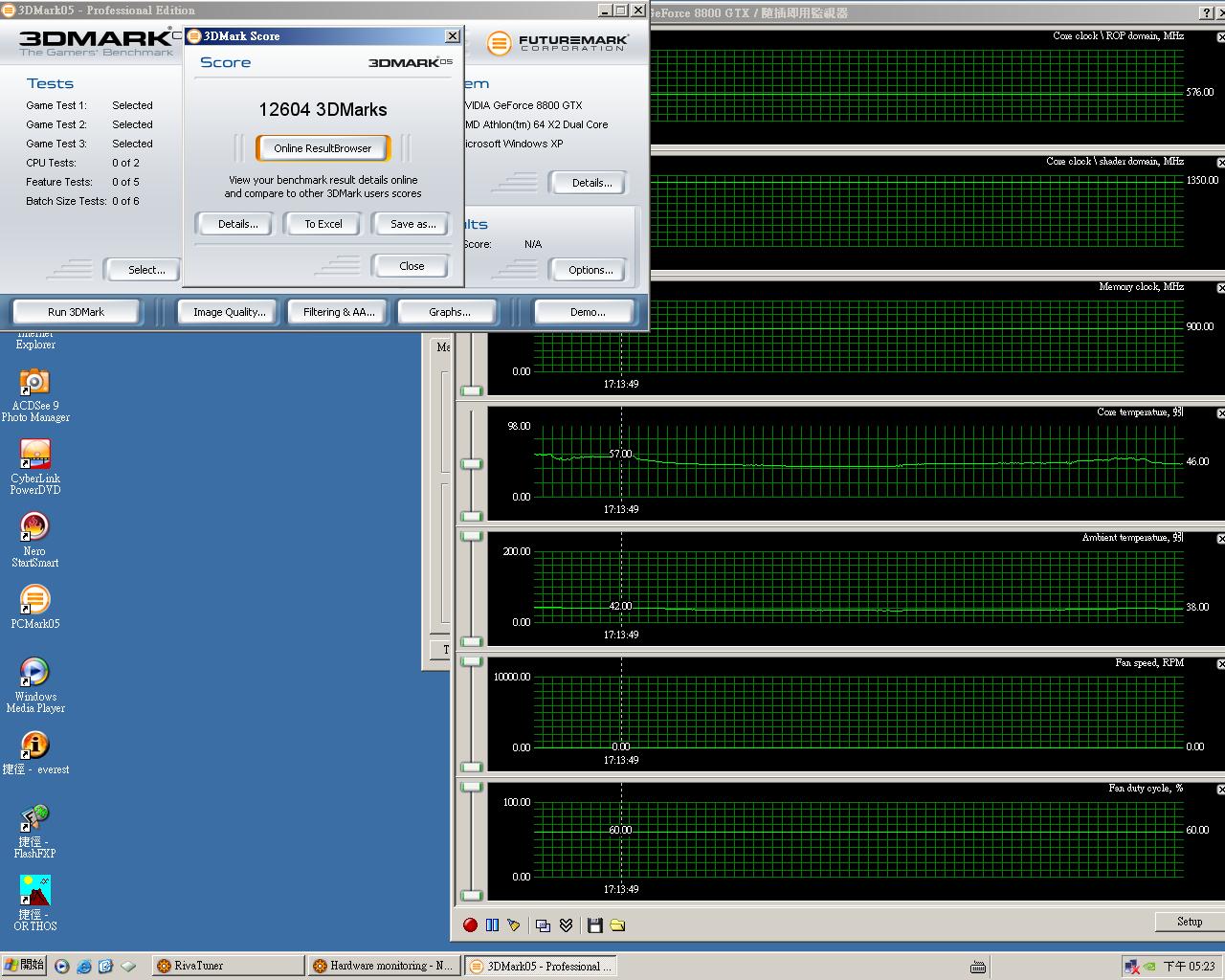Open Graphs... tool
Screen dimensions: 1225x980
[450, 312]
